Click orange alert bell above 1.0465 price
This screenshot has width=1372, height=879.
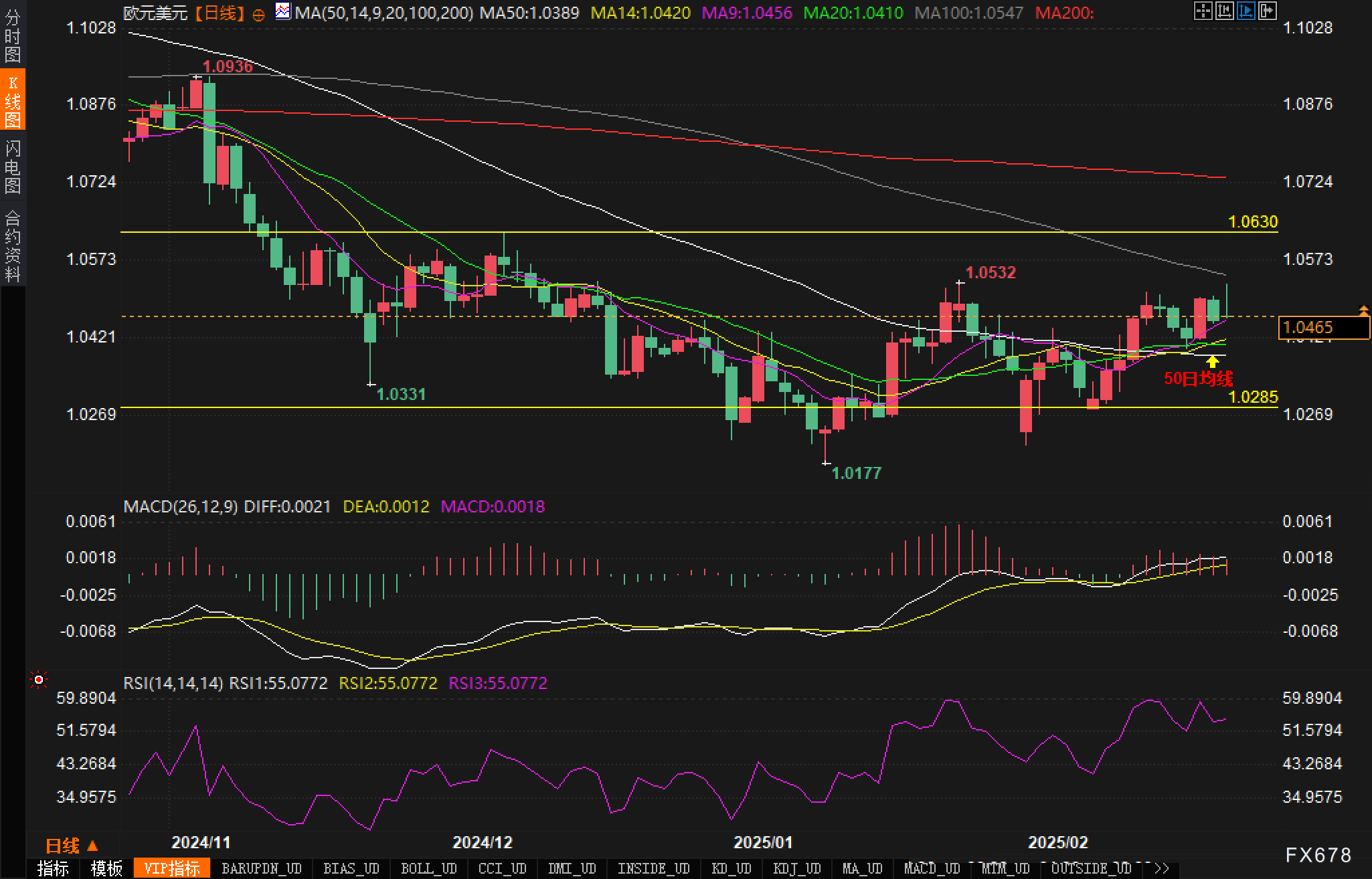(1363, 310)
